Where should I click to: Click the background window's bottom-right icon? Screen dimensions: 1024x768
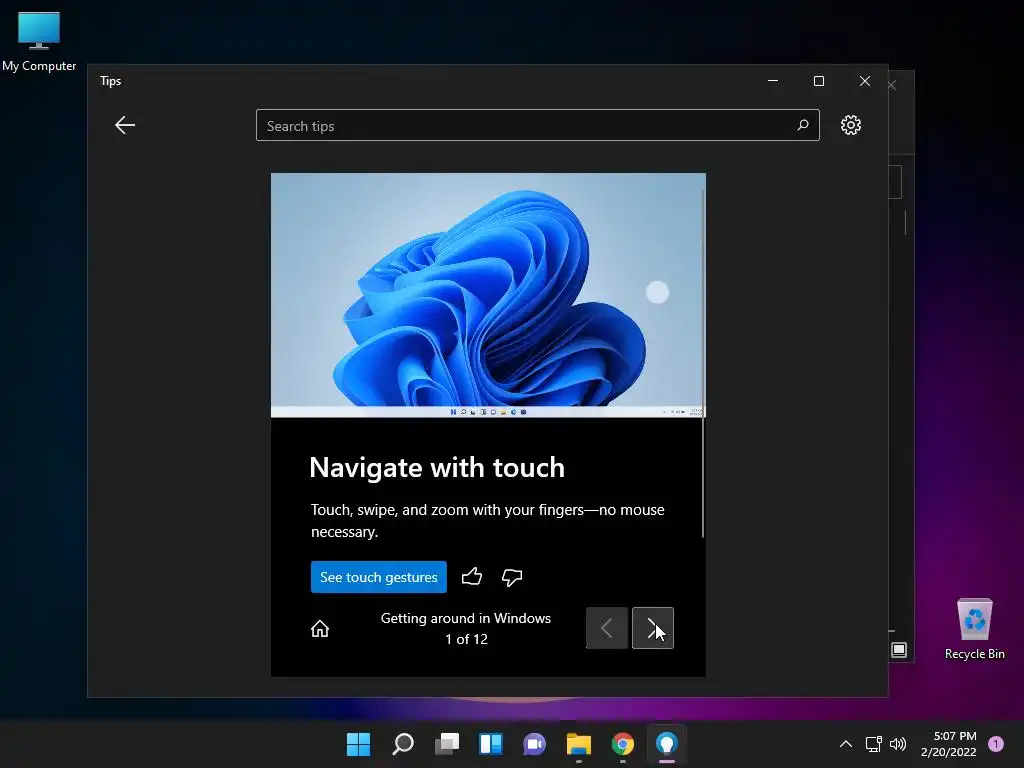pyautogui.click(x=899, y=650)
